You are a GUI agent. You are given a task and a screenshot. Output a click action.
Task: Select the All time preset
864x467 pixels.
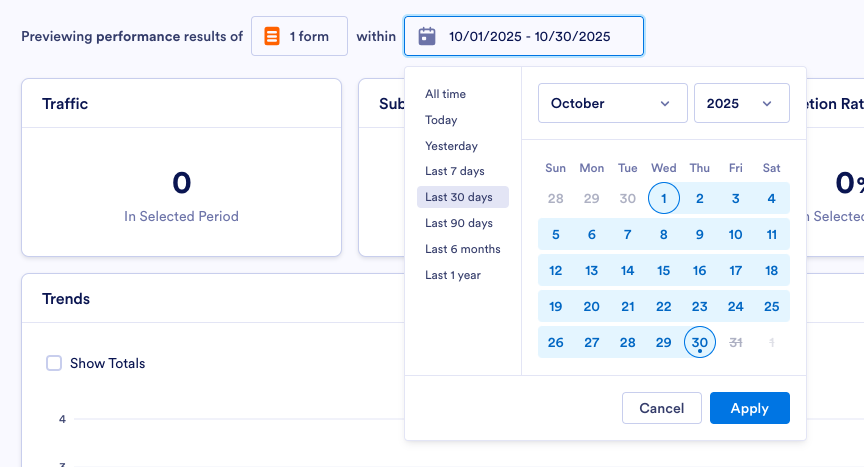(445, 94)
